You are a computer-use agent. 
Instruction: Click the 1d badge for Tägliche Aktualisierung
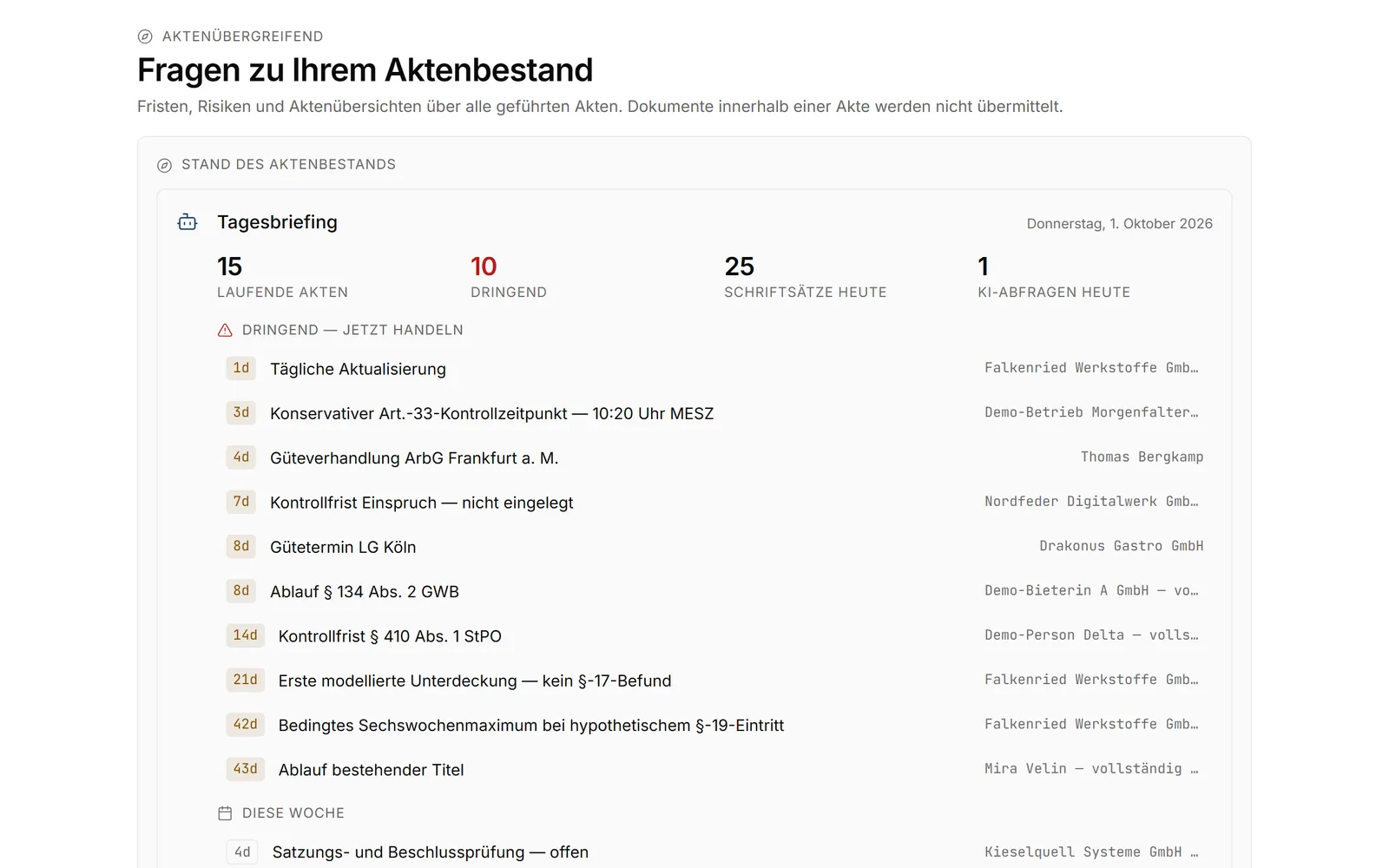point(241,368)
